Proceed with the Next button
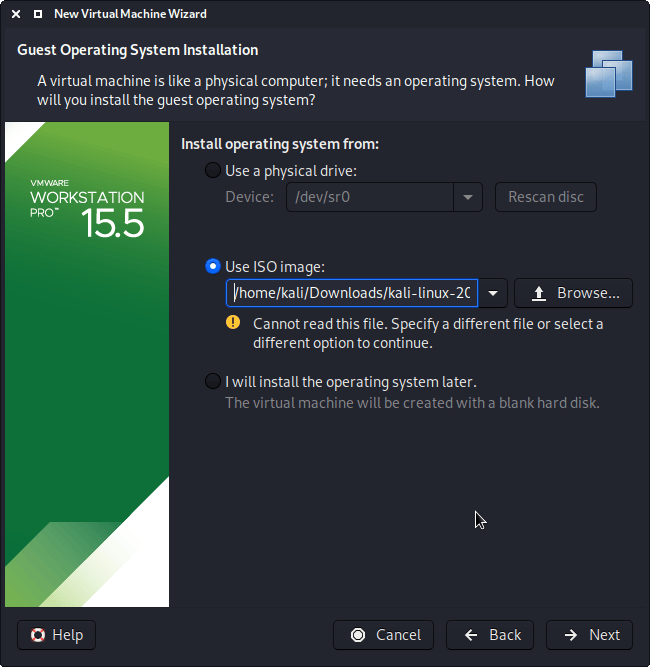This screenshot has width=650, height=667. (x=590, y=635)
